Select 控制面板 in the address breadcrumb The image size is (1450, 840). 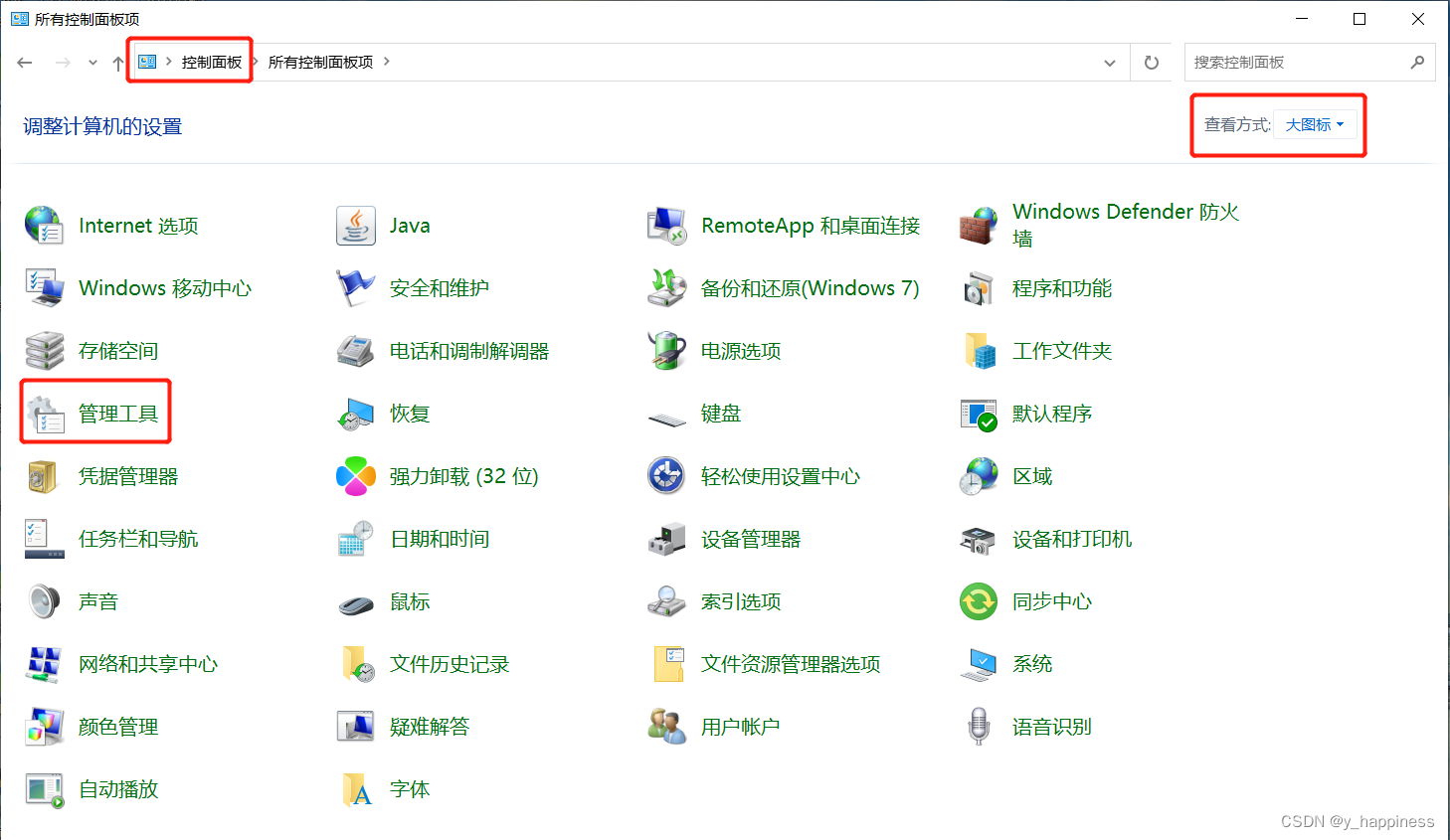point(212,62)
